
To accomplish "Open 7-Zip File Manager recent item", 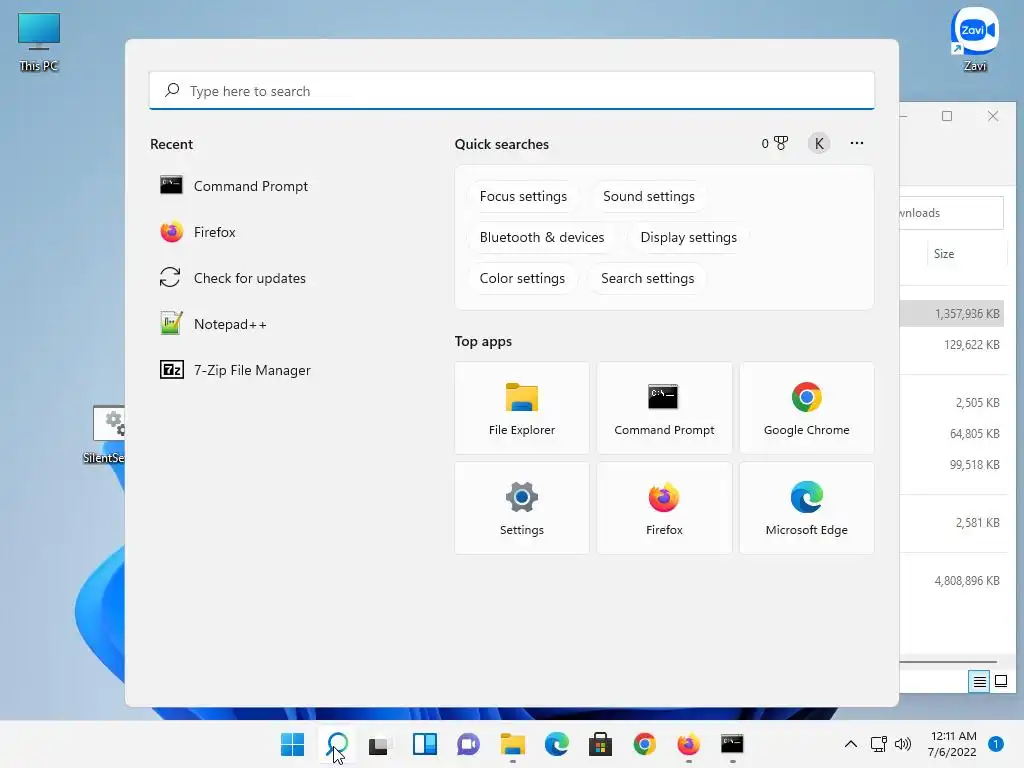I will tap(236, 370).
